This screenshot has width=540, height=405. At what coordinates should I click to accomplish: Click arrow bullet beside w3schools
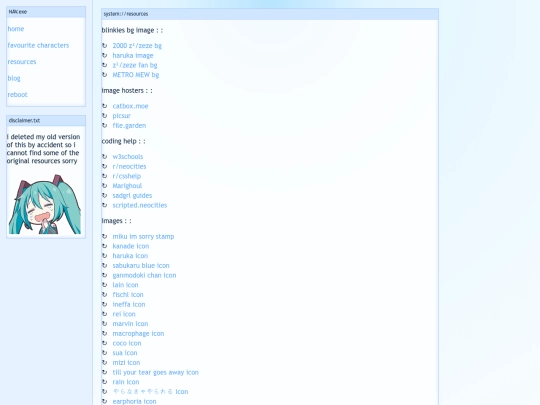click(x=105, y=157)
